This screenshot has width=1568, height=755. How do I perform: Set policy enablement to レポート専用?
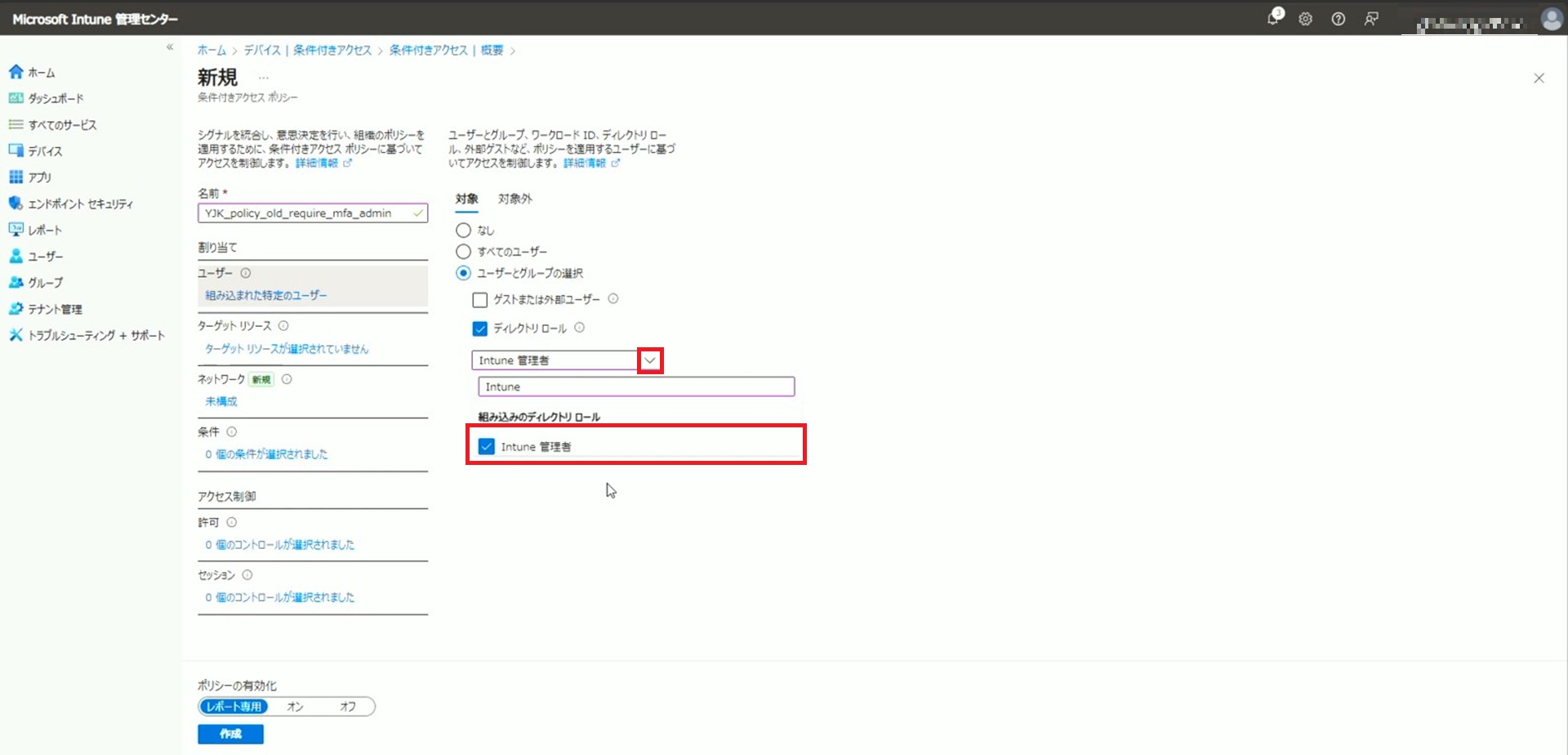[x=234, y=707]
